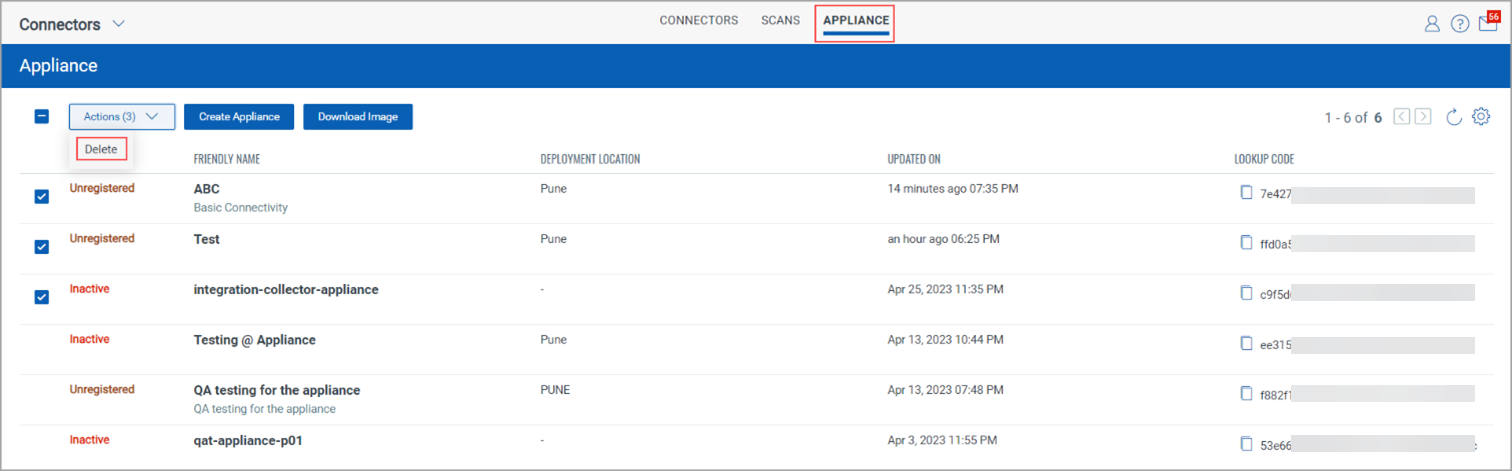Uncheck the ABC appliance checkbox
This screenshot has height=471, width=1512.
(x=42, y=196)
